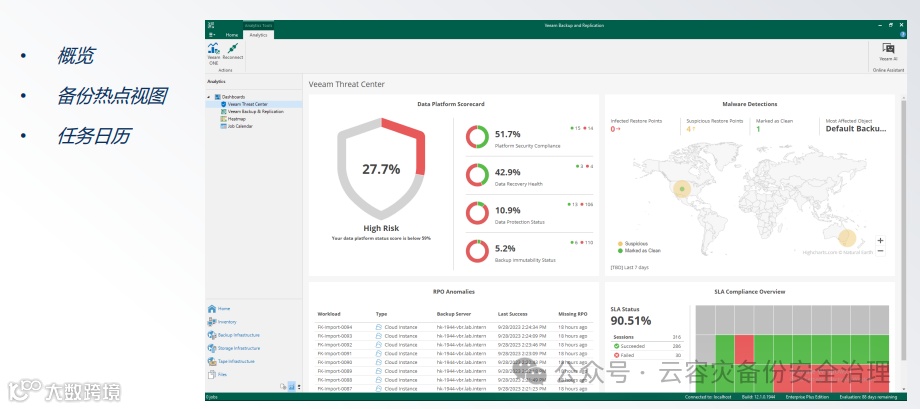The image size is (920, 409).
Task: Click cloud instance icon in FK-Import-0094 row
Action: click(379, 327)
